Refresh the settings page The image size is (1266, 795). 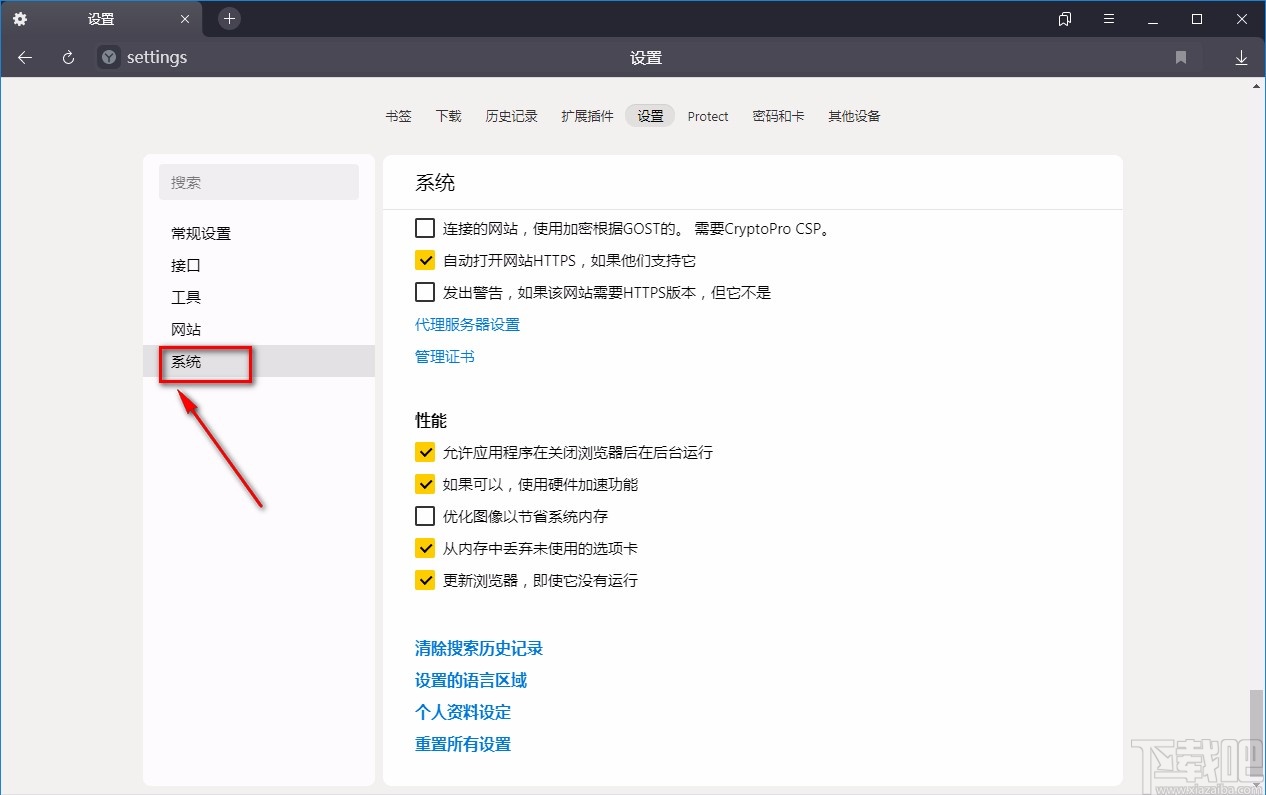point(67,57)
